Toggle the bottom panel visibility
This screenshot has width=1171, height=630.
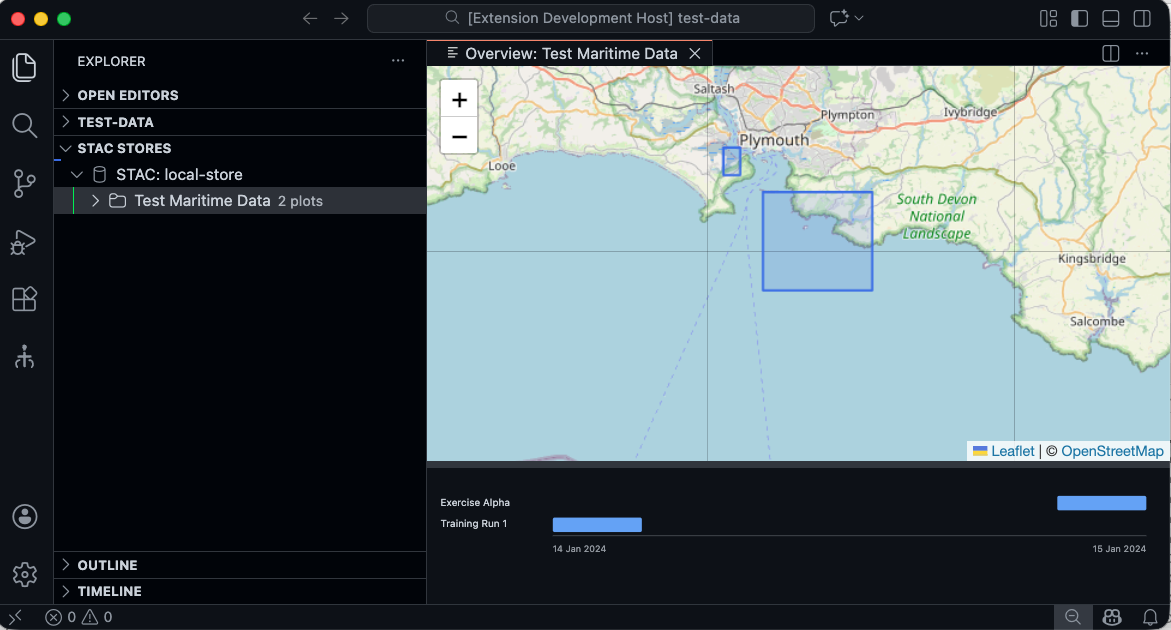point(1109,18)
